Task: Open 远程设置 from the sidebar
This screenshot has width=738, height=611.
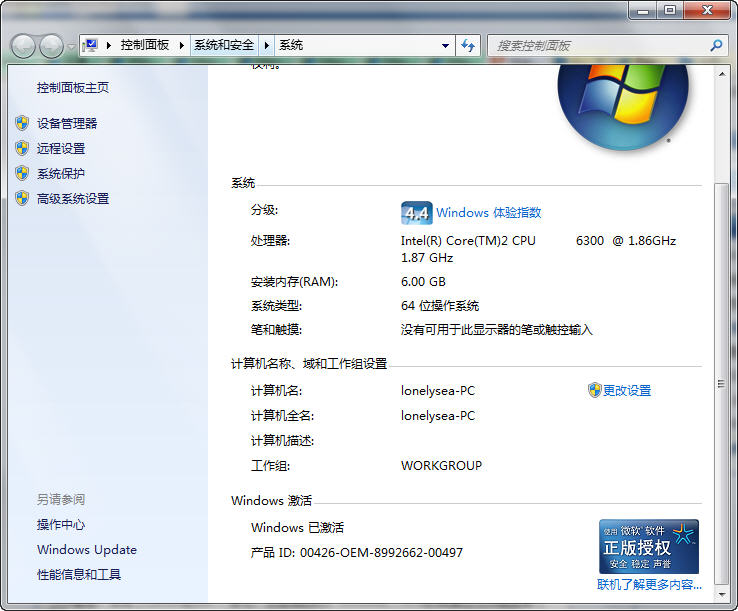Action: coord(61,148)
